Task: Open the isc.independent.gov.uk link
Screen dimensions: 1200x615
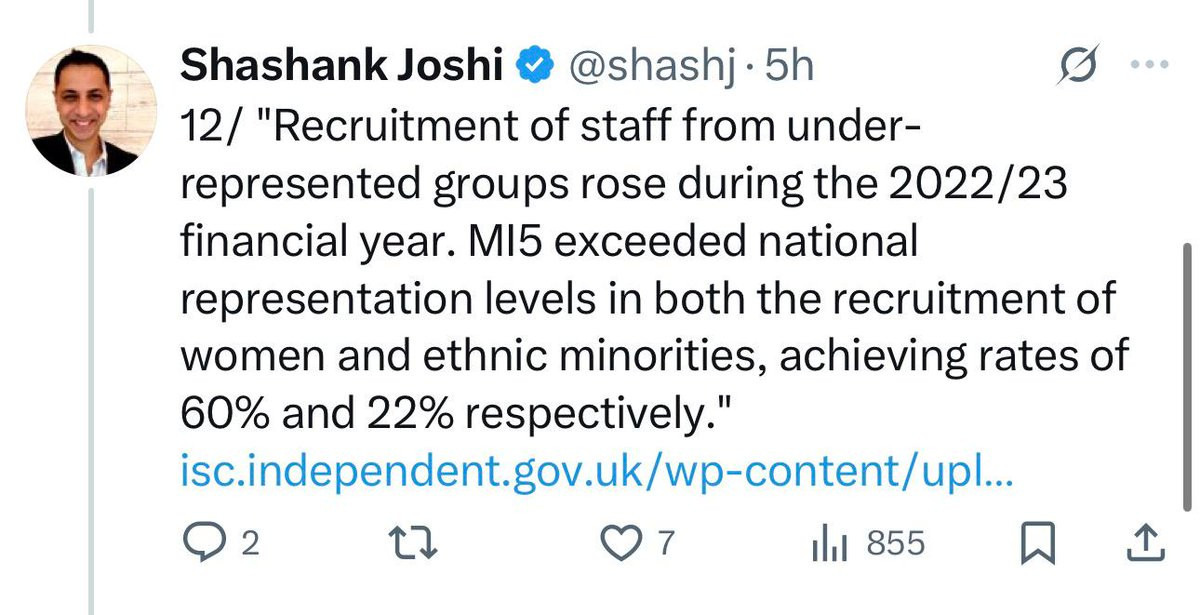Action: 596,470
